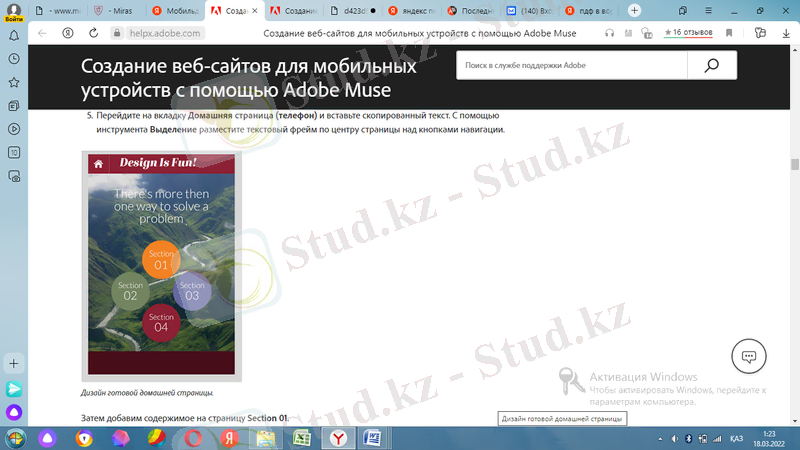This screenshot has height=450, width=800.
Task: Open the chat support bubble icon
Action: (x=749, y=355)
